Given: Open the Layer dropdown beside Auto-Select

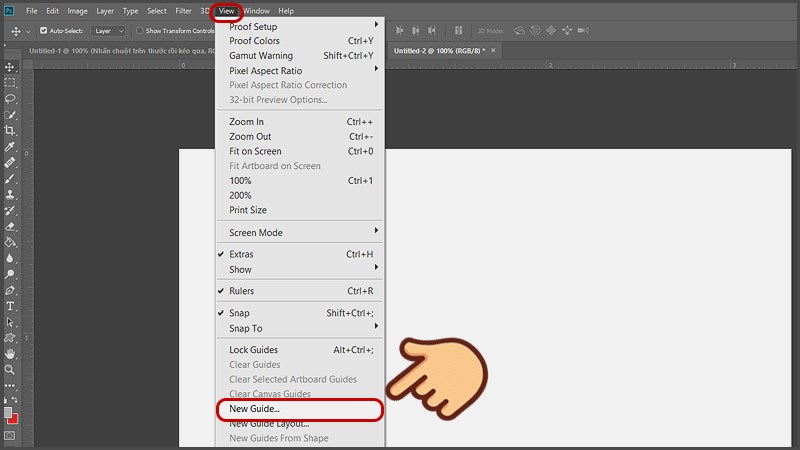Looking at the screenshot, I should (x=108, y=31).
